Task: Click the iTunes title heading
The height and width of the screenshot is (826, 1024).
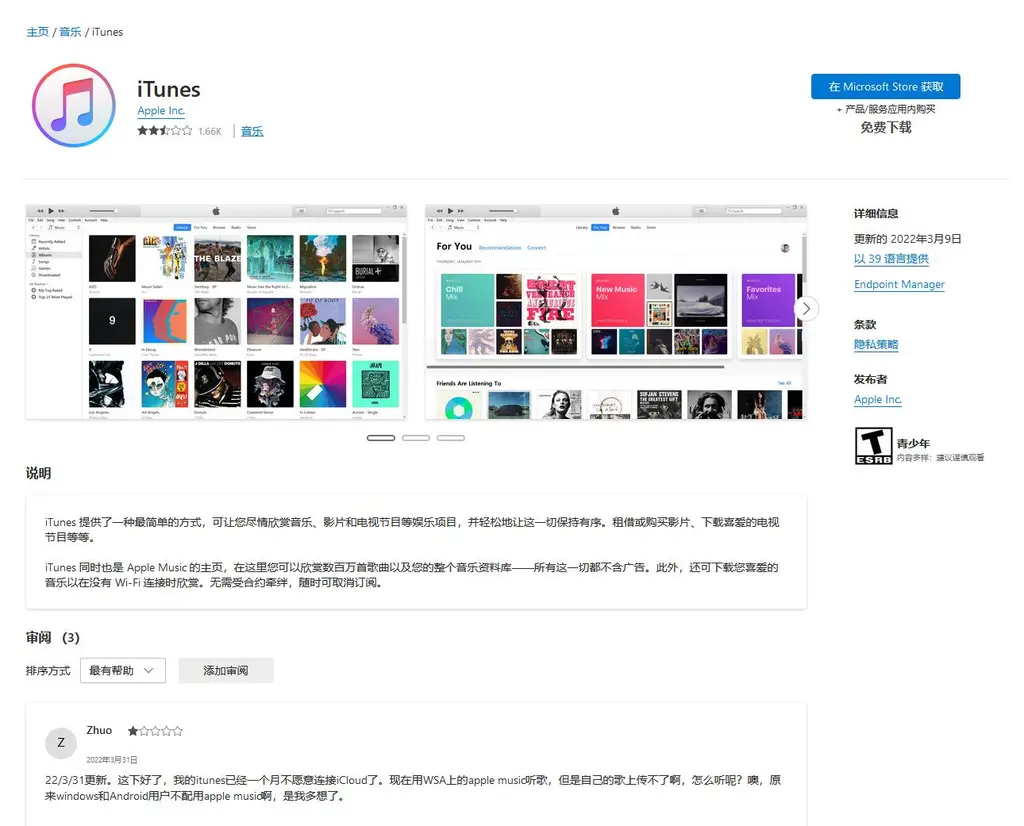Action: [168, 89]
